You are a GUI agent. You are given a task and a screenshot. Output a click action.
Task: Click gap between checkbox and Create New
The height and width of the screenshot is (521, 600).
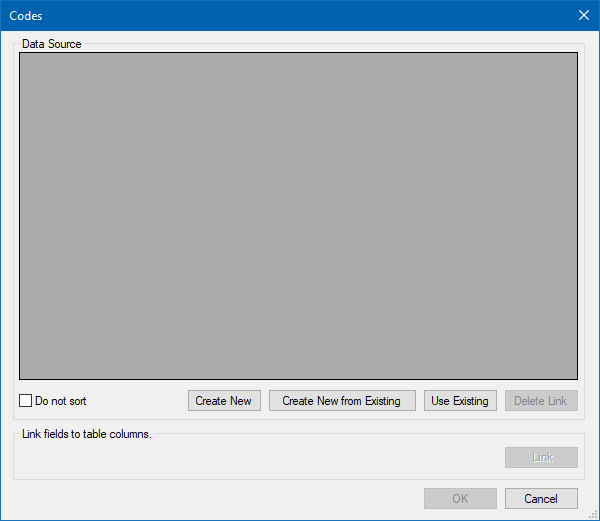point(138,401)
